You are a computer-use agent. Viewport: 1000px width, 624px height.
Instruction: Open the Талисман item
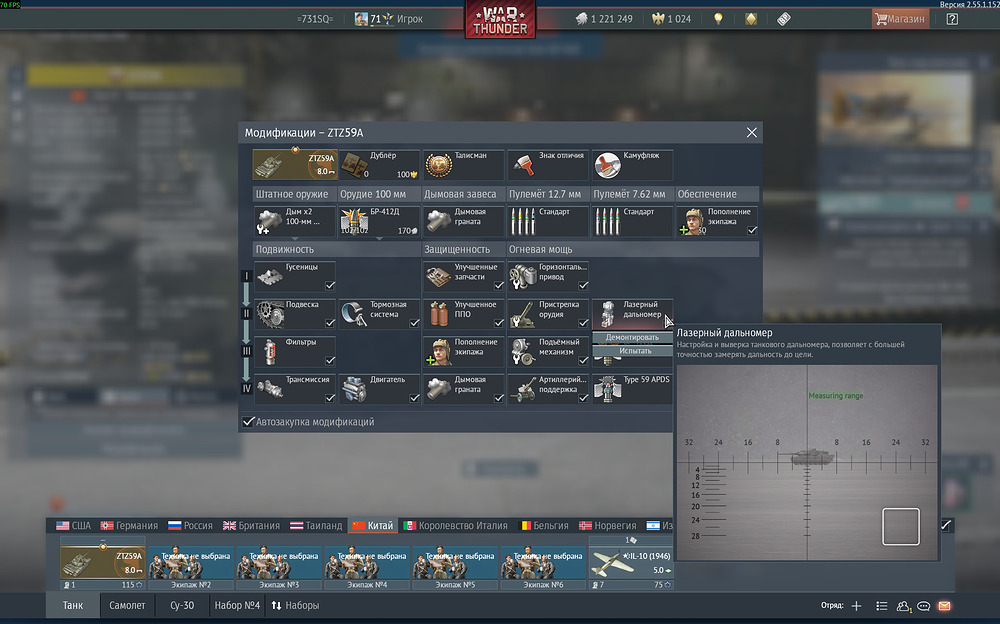point(464,165)
